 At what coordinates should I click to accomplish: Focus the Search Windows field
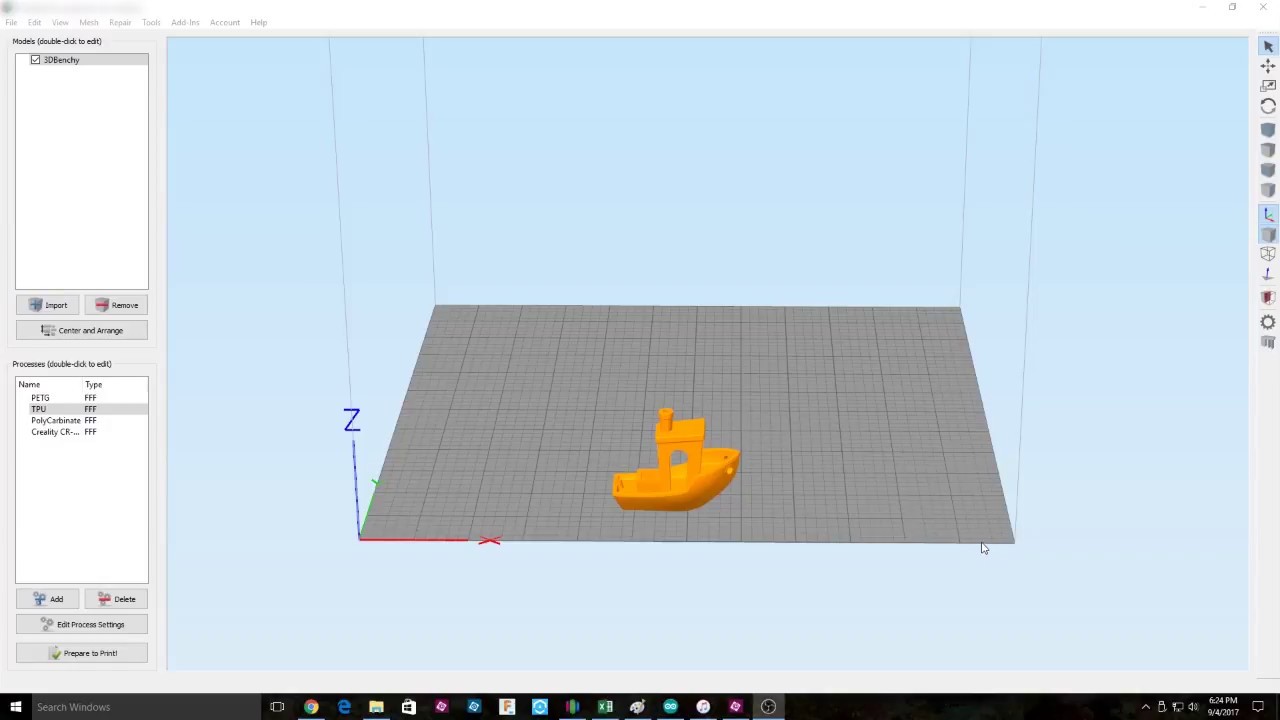[x=145, y=707]
